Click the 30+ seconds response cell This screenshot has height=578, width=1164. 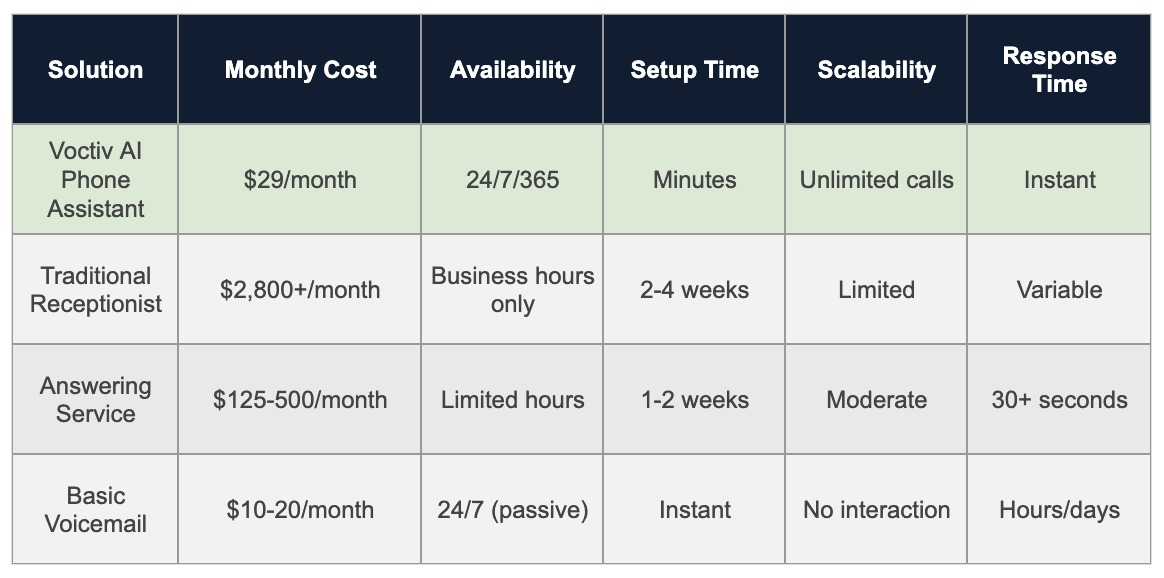pos(1059,400)
